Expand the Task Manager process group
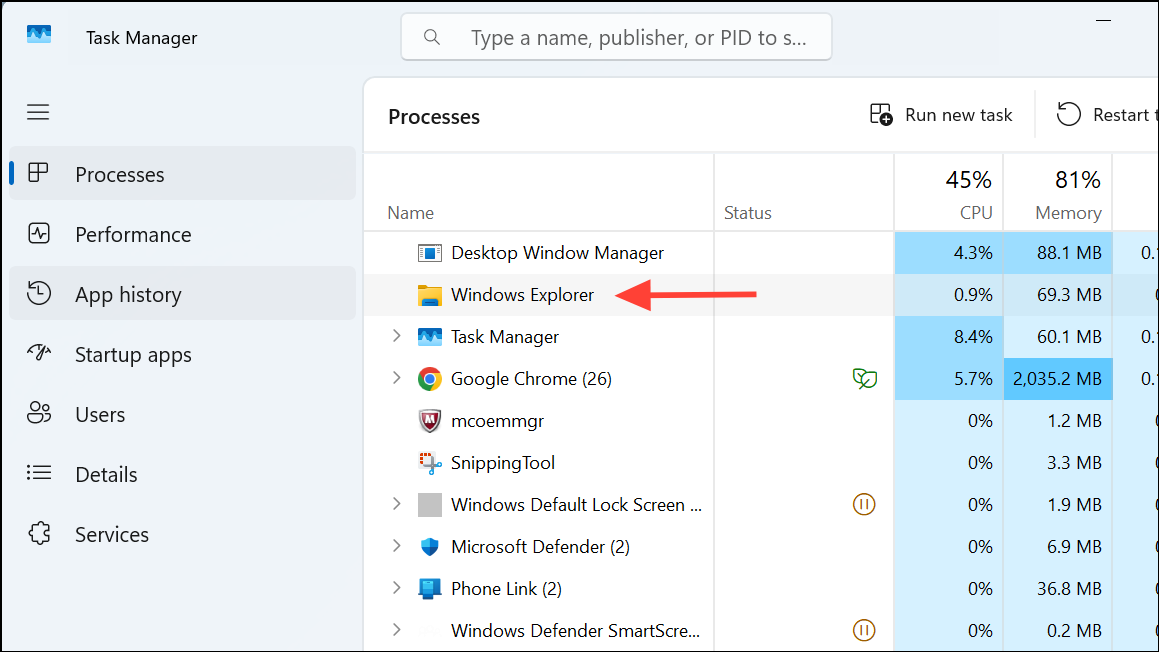1159x652 pixels. point(397,336)
